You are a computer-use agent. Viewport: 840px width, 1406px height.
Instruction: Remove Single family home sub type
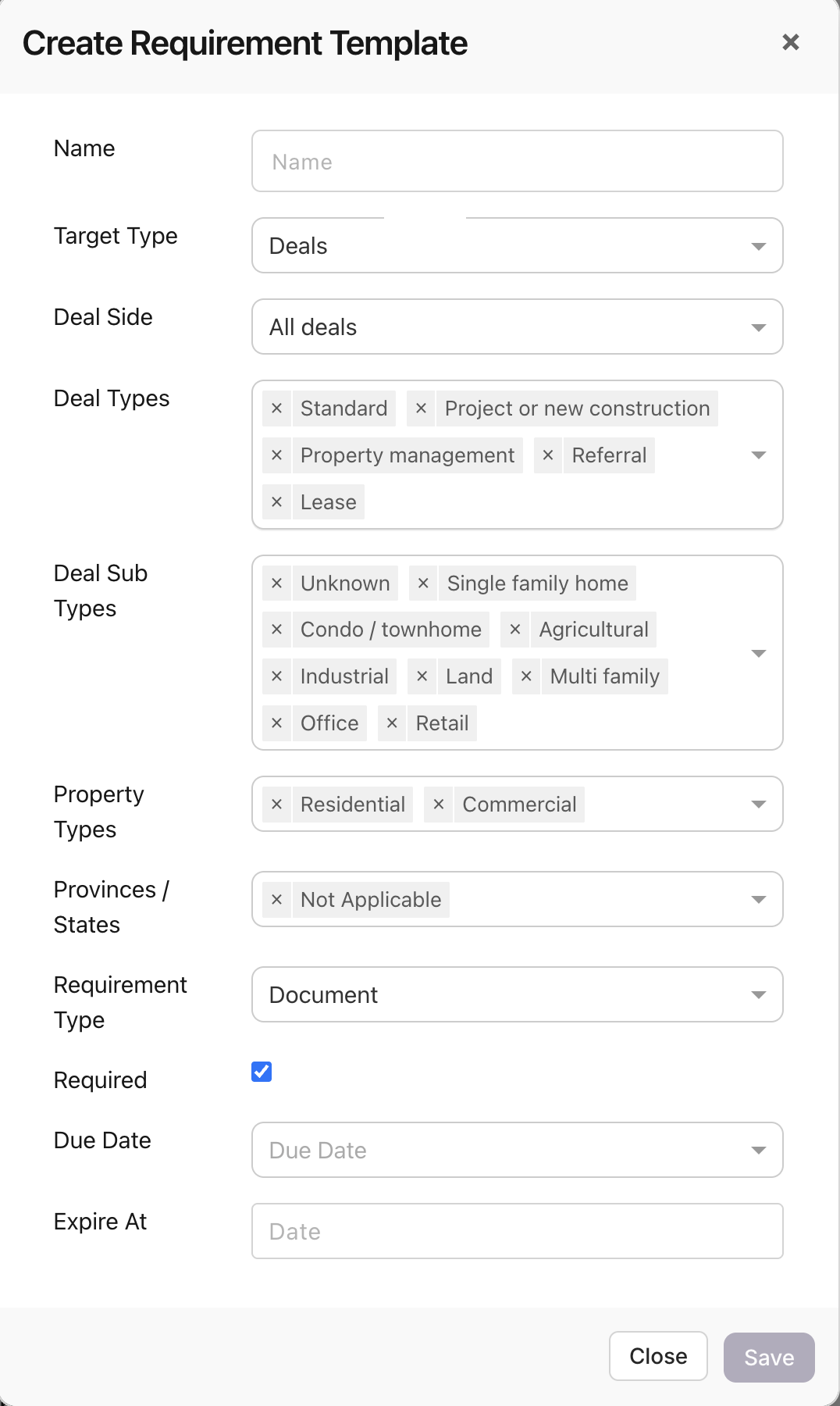coord(423,583)
